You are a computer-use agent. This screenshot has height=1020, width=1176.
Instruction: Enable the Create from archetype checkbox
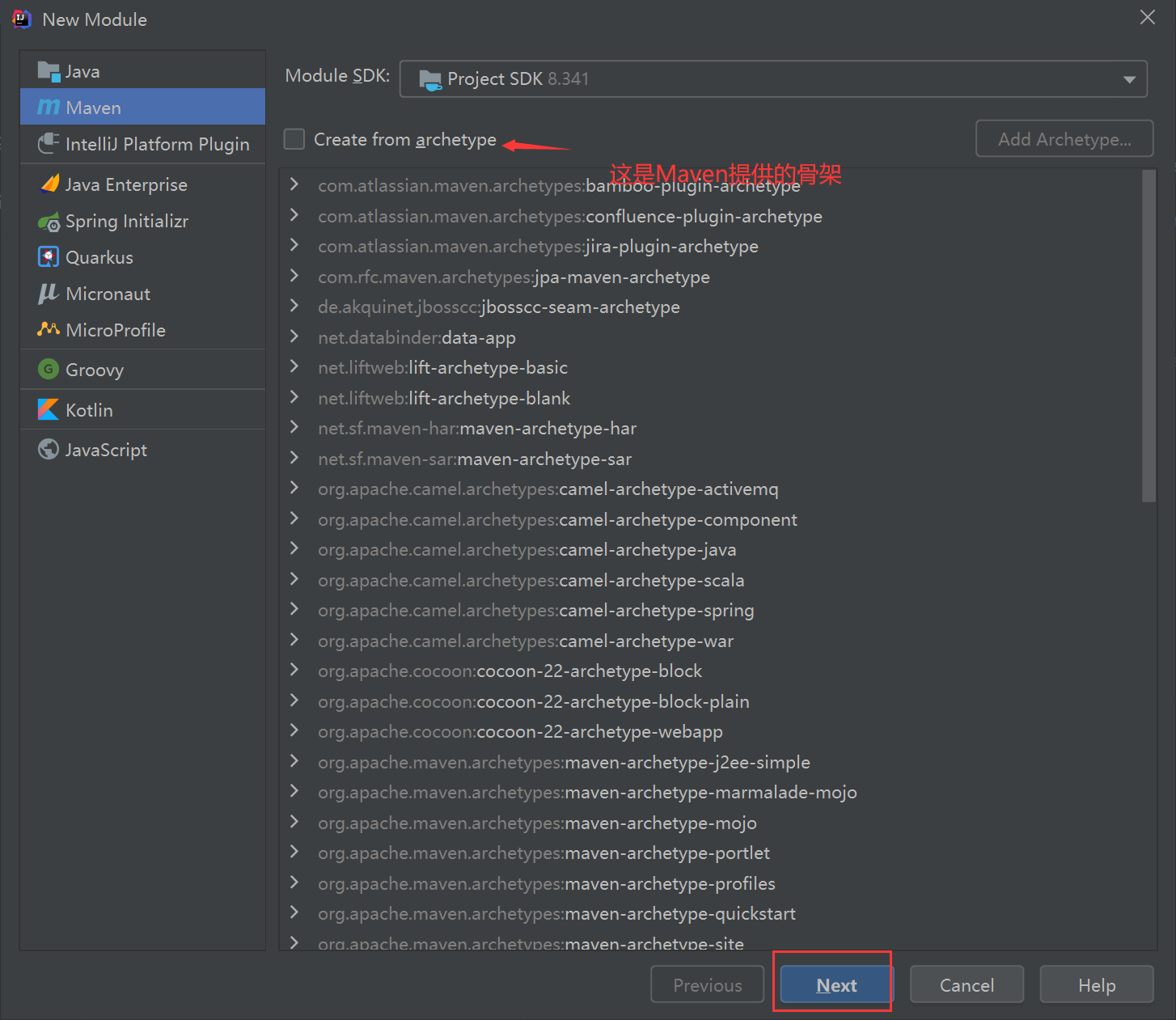tap(294, 139)
